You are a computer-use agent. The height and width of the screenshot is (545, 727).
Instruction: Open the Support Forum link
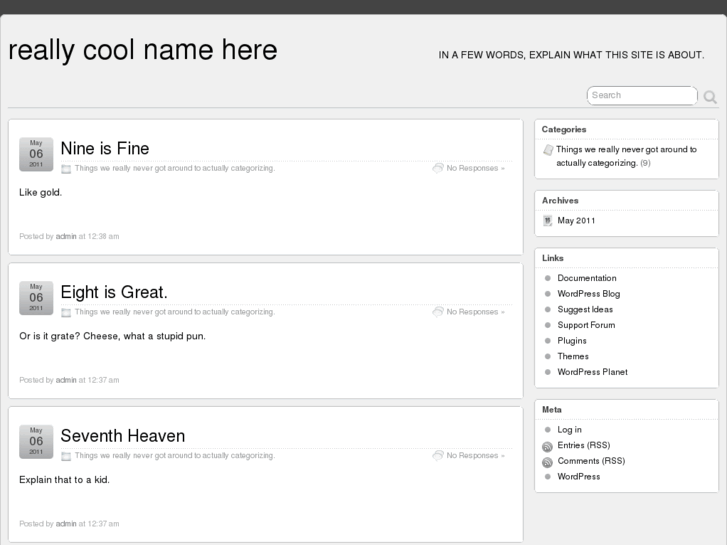click(x=587, y=325)
